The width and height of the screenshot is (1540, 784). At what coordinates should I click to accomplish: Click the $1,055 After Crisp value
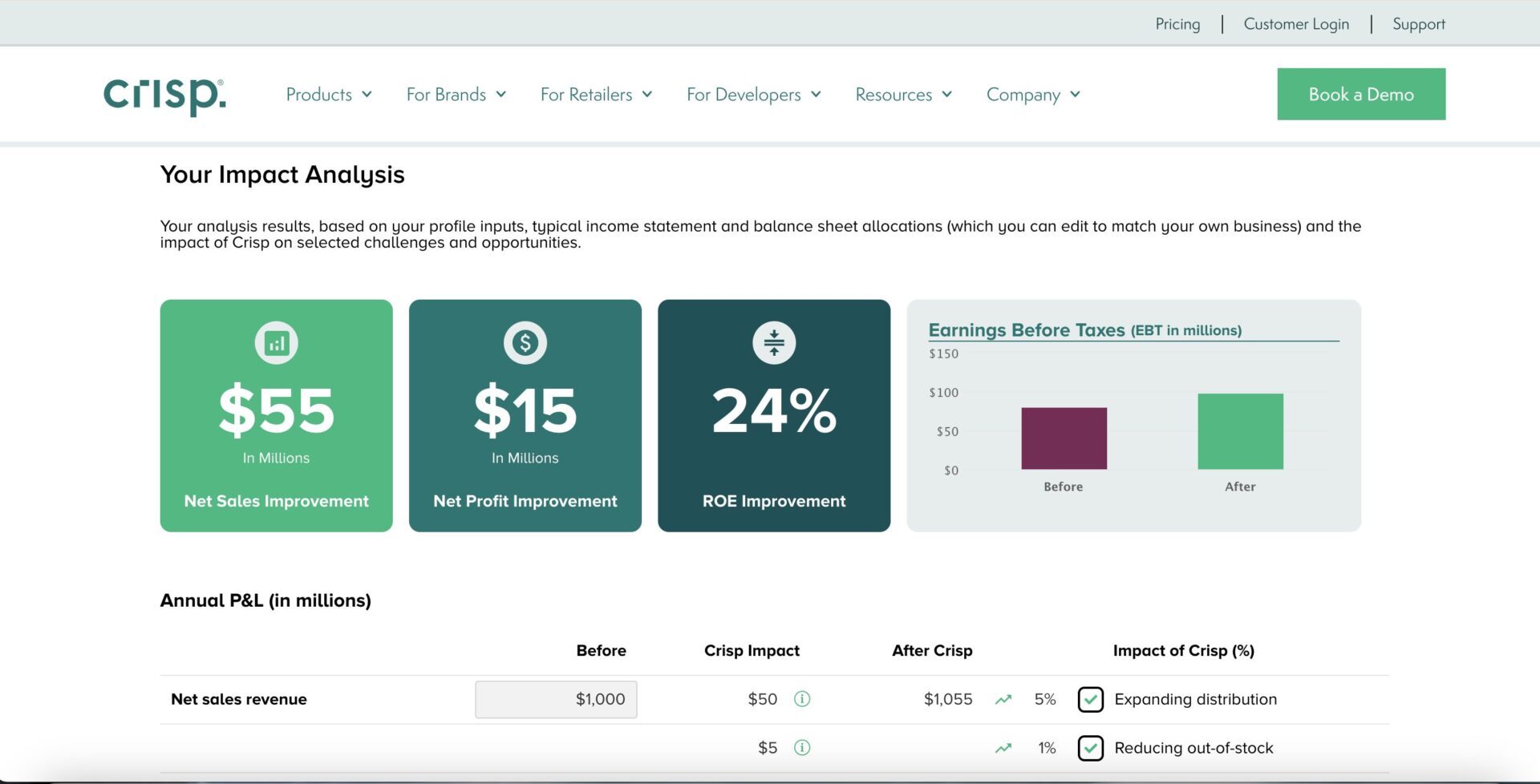click(948, 699)
